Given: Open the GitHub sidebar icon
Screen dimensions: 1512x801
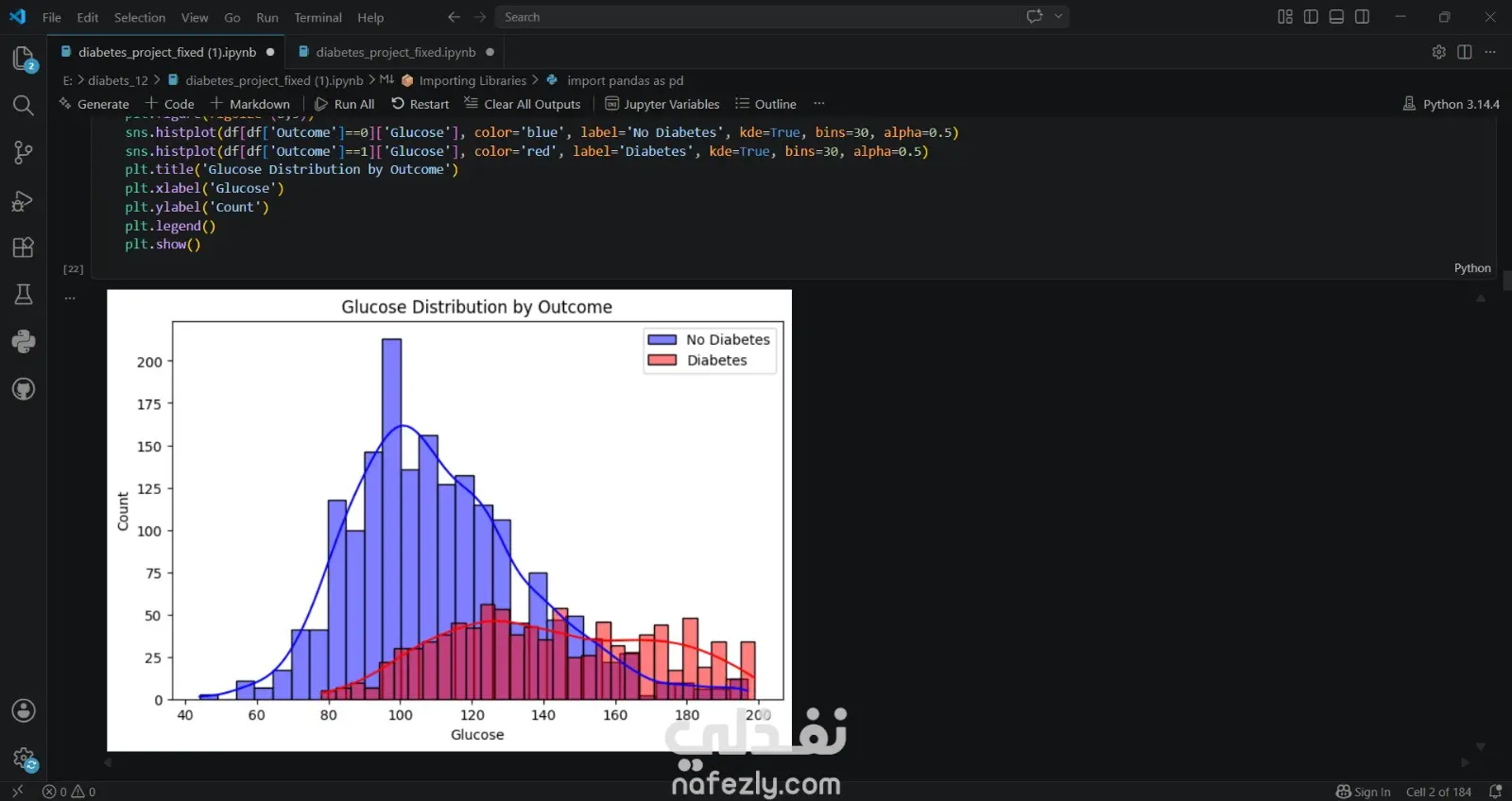Looking at the screenshot, I should pyautogui.click(x=23, y=388).
